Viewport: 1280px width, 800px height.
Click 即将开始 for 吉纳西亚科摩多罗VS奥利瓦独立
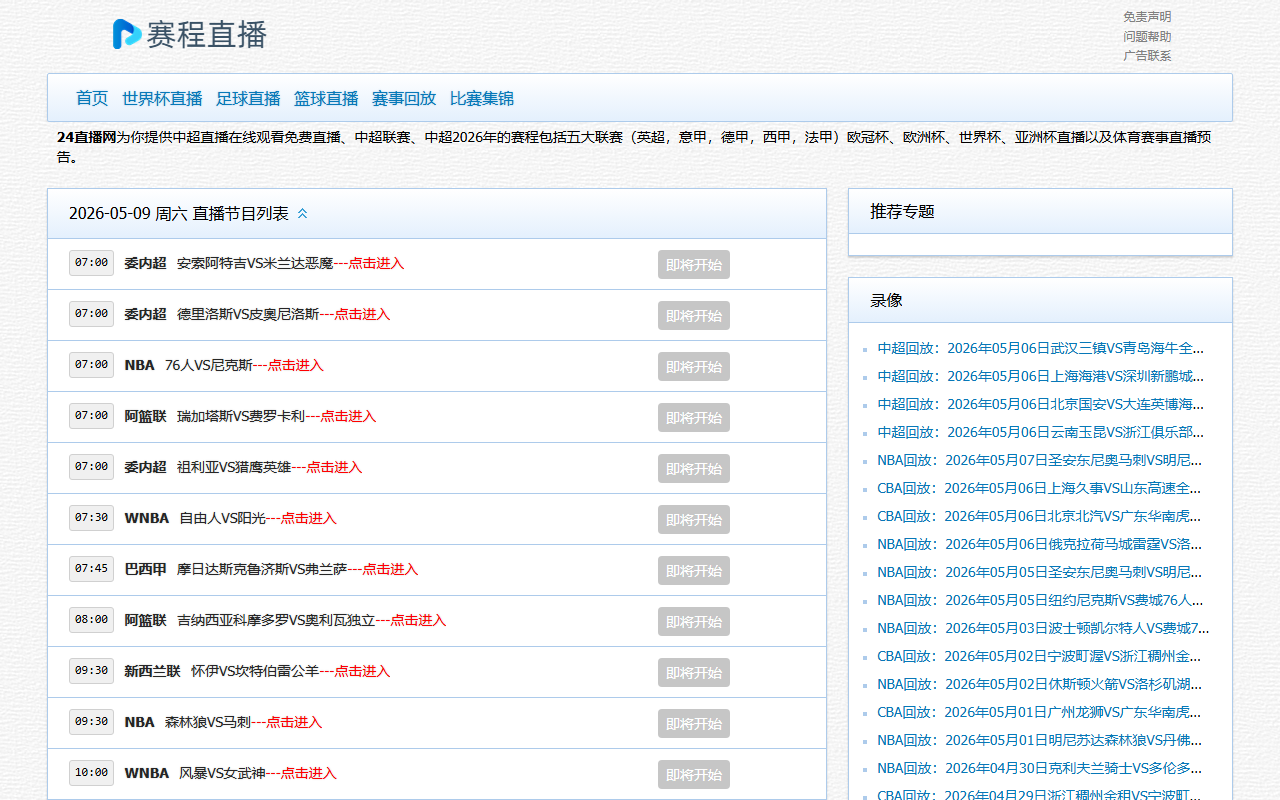(694, 622)
